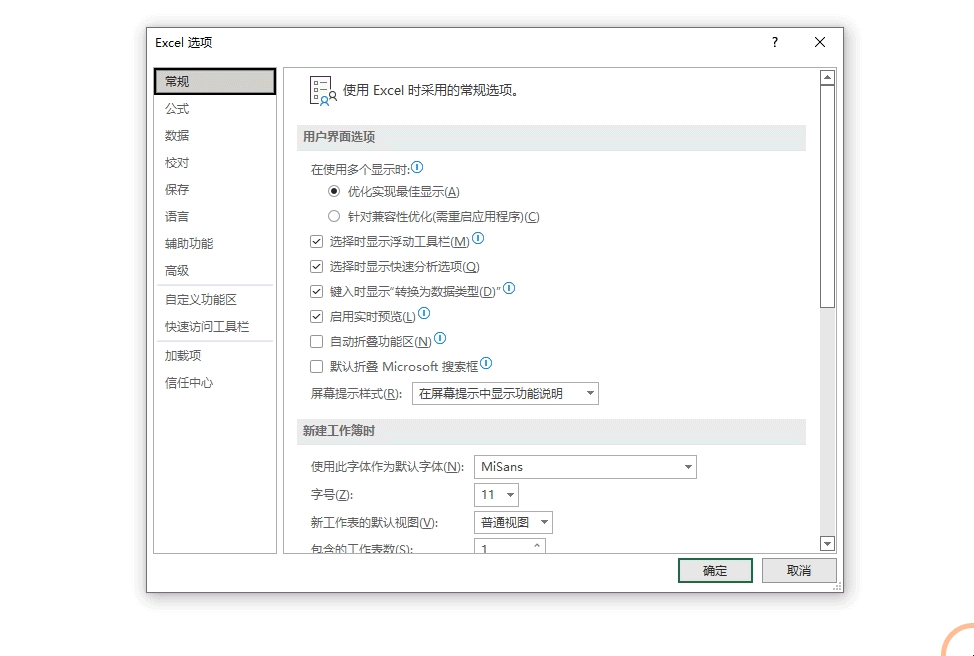
Task: Click the vertical scrollbar thumb
Action: point(827,196)
